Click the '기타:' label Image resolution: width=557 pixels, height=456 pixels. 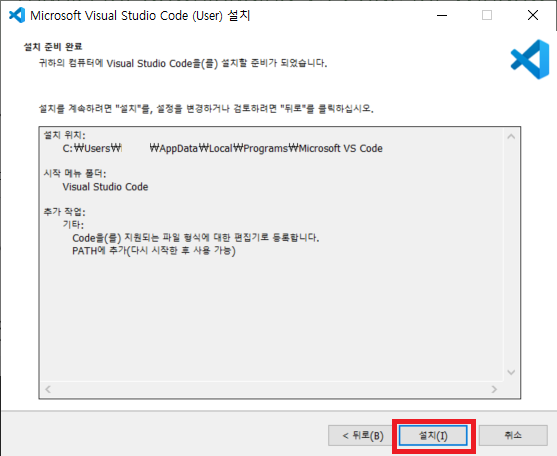pos(73,225)
